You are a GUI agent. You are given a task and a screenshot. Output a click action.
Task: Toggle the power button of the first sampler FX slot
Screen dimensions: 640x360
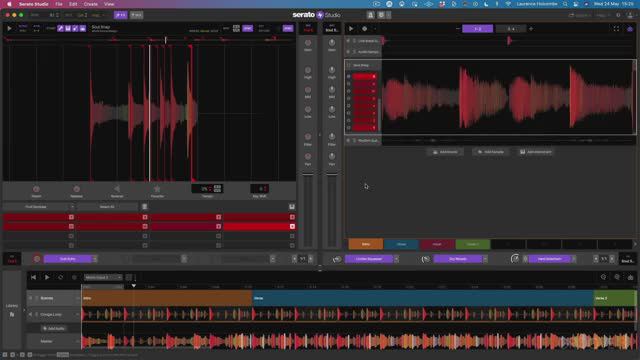pyautogui.click(x=37, y=259)
